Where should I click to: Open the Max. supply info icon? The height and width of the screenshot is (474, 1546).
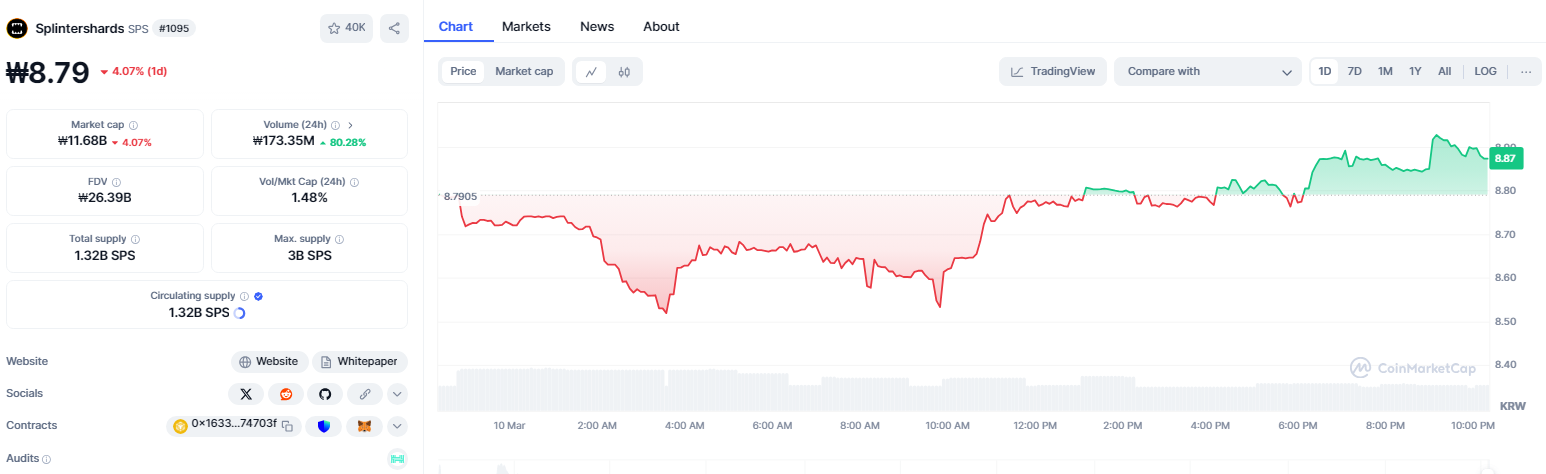coord(341,239)
